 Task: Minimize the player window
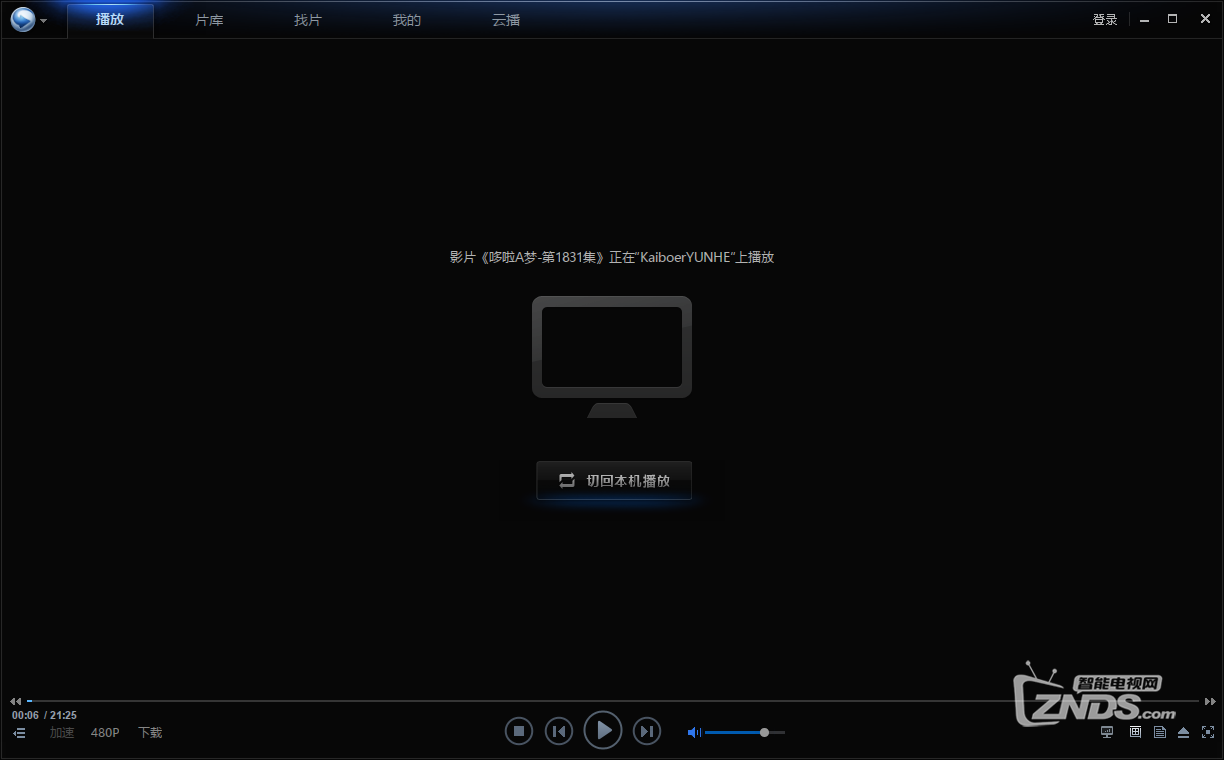[x=1145, y=19]
